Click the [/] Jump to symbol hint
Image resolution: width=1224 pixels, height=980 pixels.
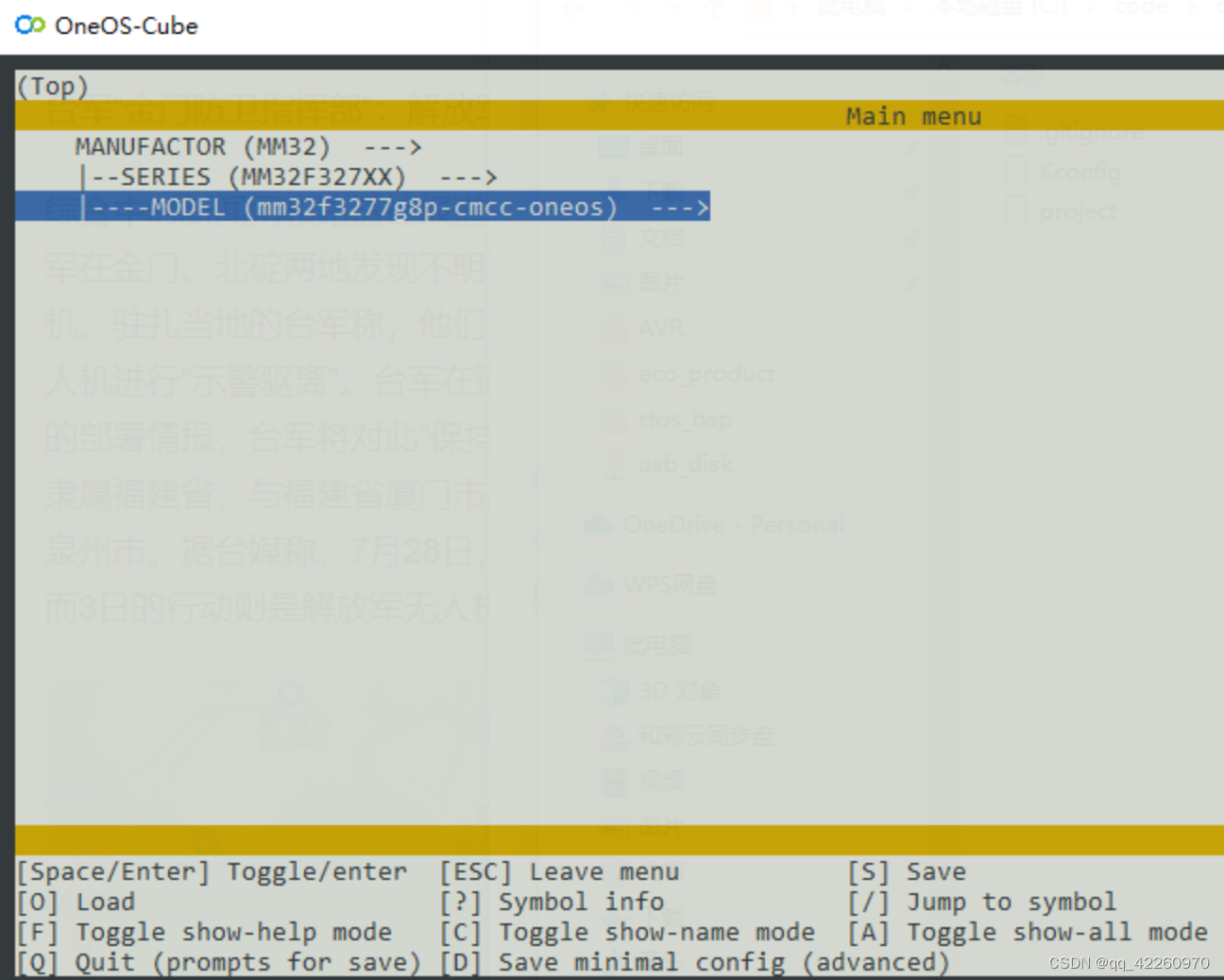(x=982, y=902)
